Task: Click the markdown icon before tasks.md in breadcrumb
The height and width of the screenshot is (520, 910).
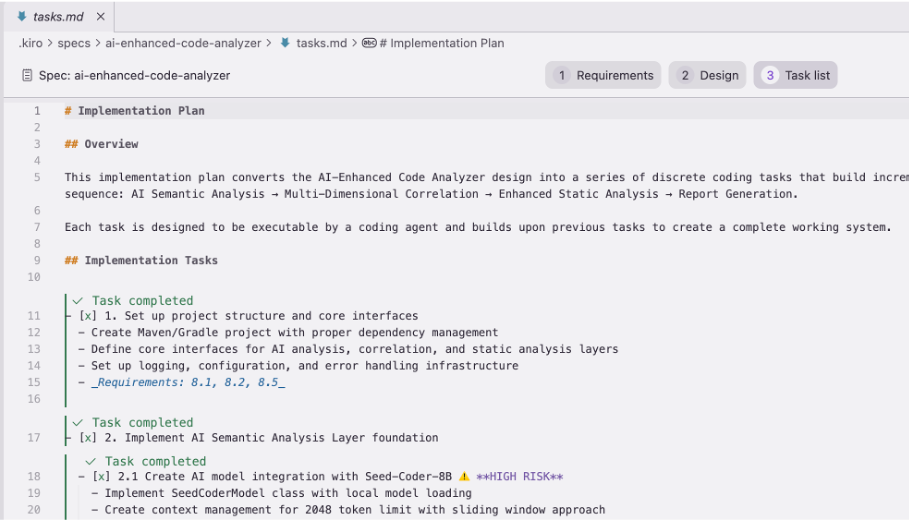Action: coord(286,43)
